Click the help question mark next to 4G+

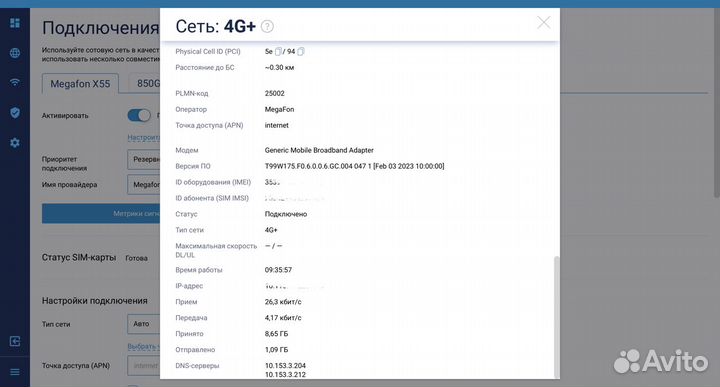point(267,27)
